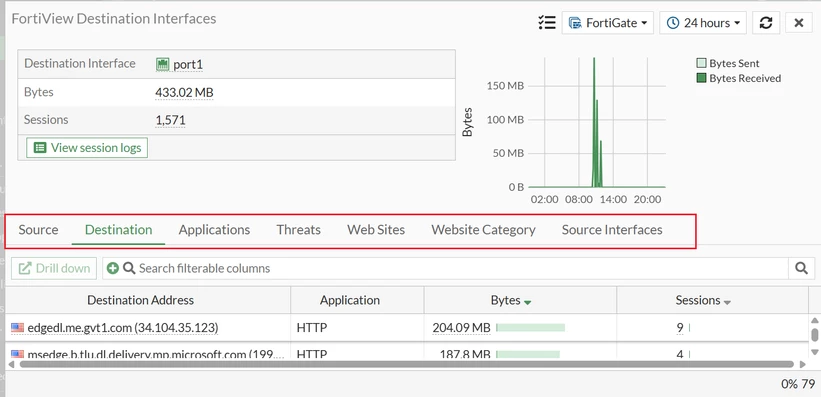Toggle the Bytes Sent legend swatch
The width and height of the screenshot is (821, 397).
[701, 63]
